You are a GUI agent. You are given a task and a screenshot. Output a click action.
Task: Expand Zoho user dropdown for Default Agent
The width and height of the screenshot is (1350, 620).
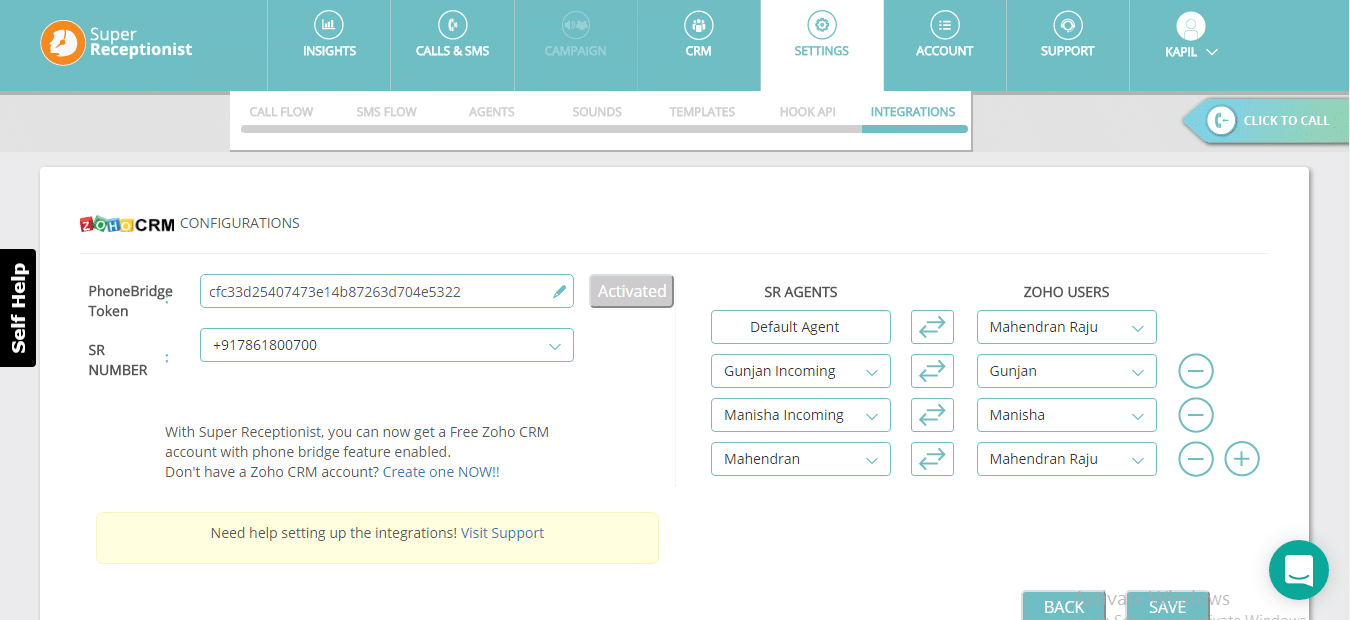pyautogui.click(x=1067, y=327)
